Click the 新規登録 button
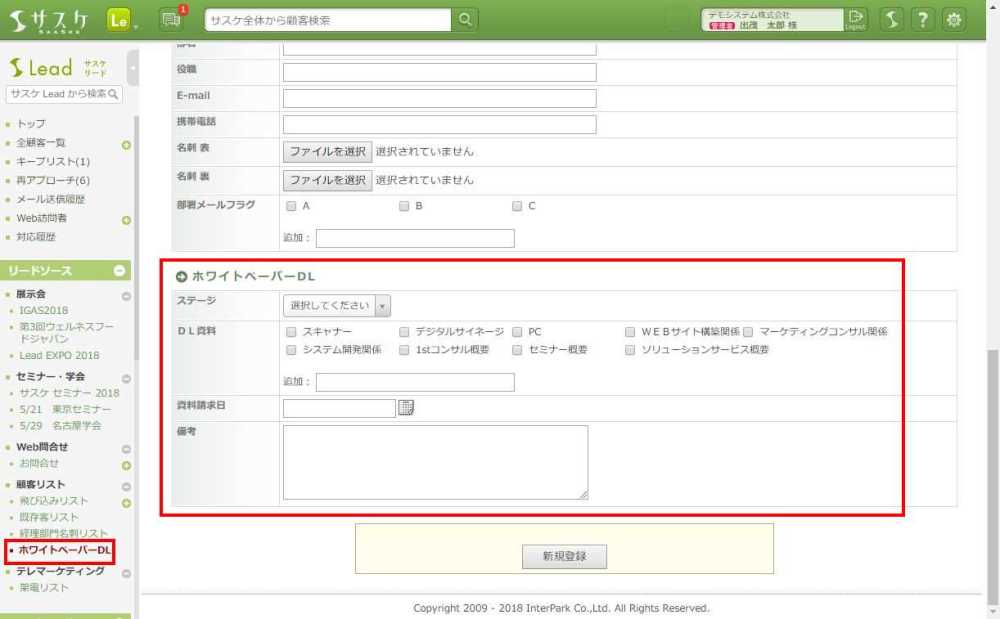The width and height of the screenshot is (1000, 619). (x=564, y=557)
